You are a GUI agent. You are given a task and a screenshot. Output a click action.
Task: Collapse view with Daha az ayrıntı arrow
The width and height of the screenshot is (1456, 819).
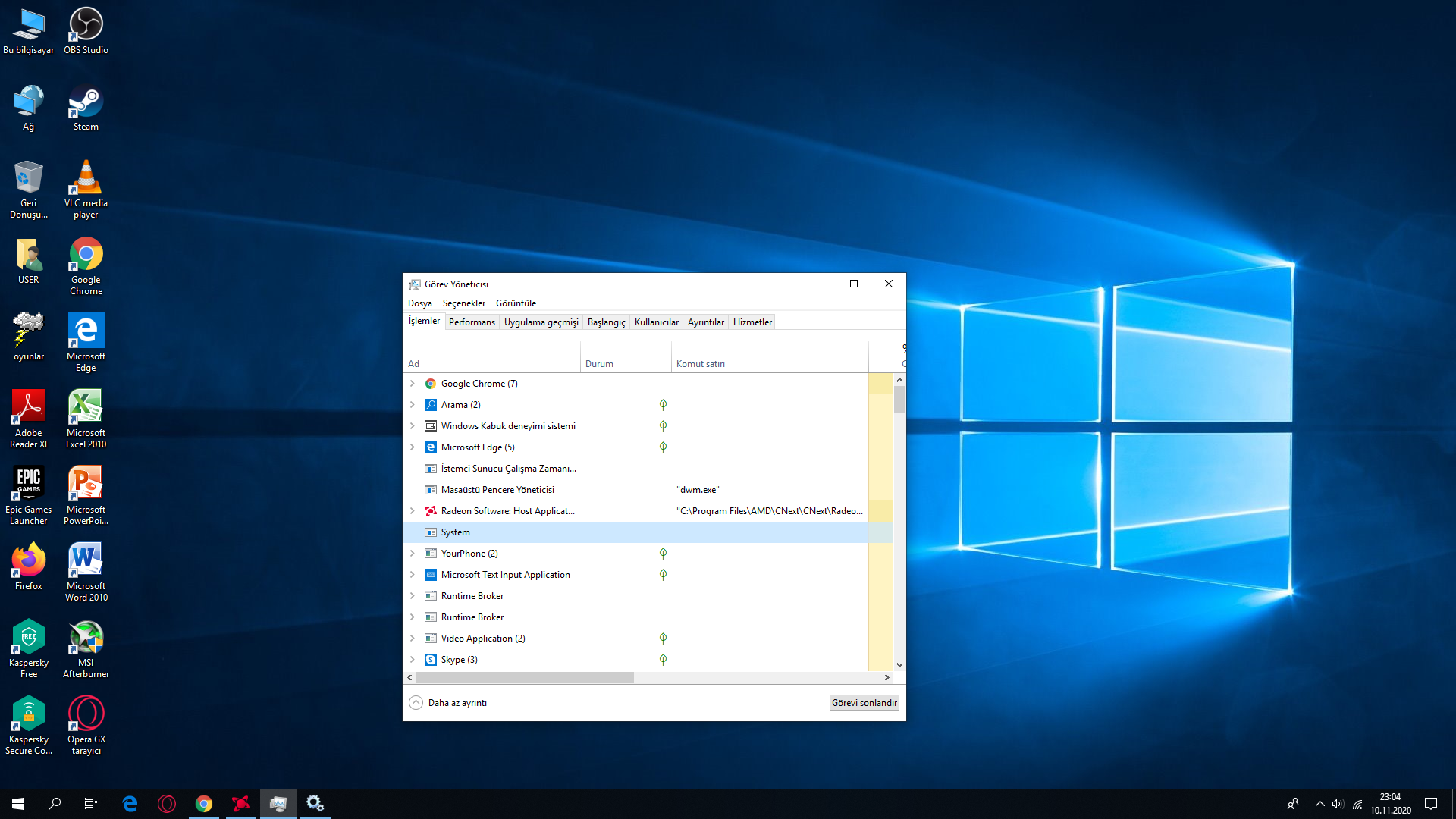[x=416, y=703]
